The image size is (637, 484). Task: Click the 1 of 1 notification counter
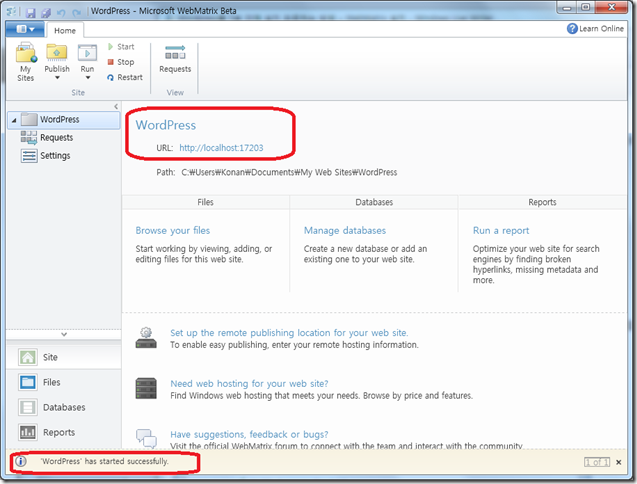coord(597,462)
